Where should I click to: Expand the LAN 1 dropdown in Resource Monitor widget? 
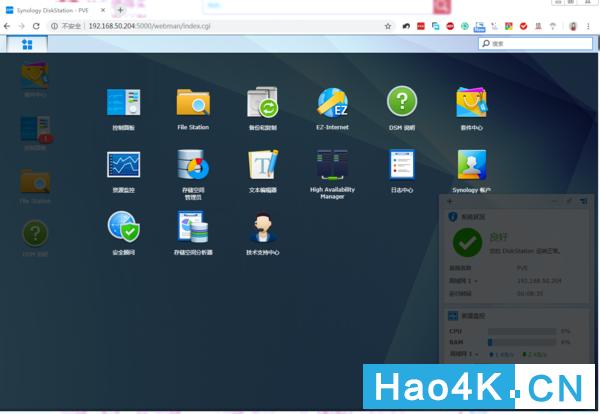point(476,354)
